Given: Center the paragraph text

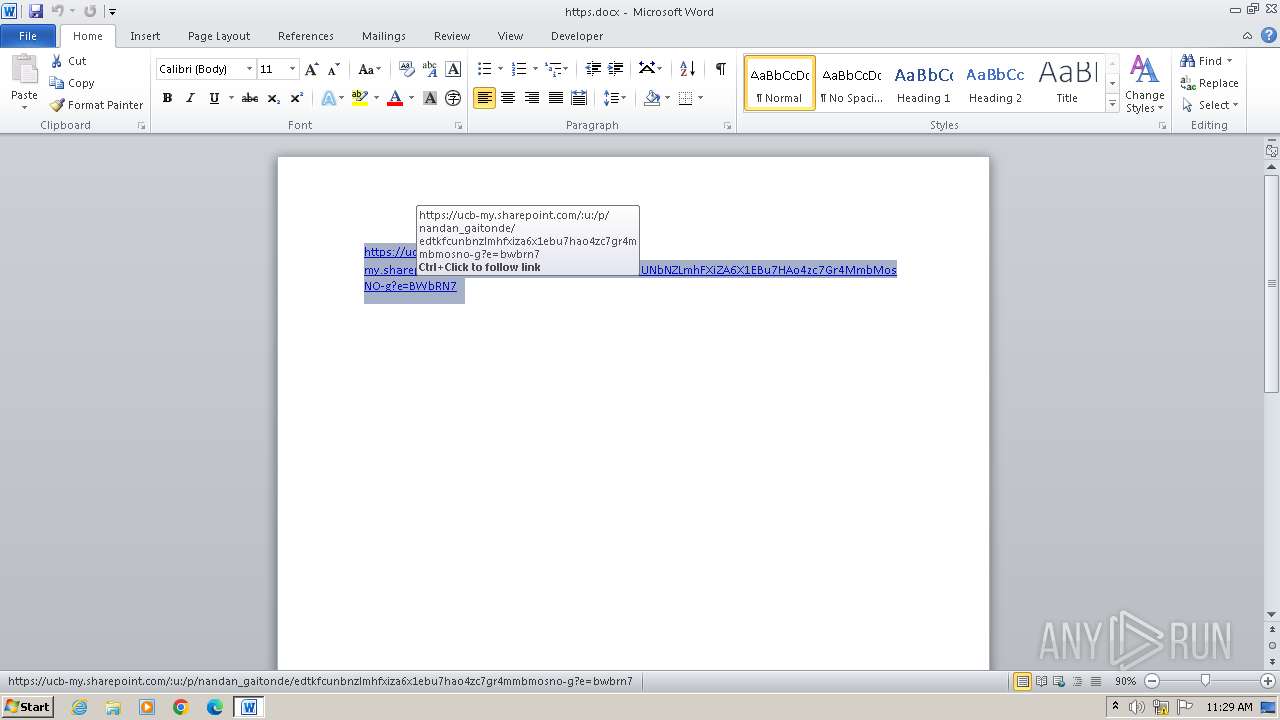Looking at the screenshot, I should coord(508,98).
